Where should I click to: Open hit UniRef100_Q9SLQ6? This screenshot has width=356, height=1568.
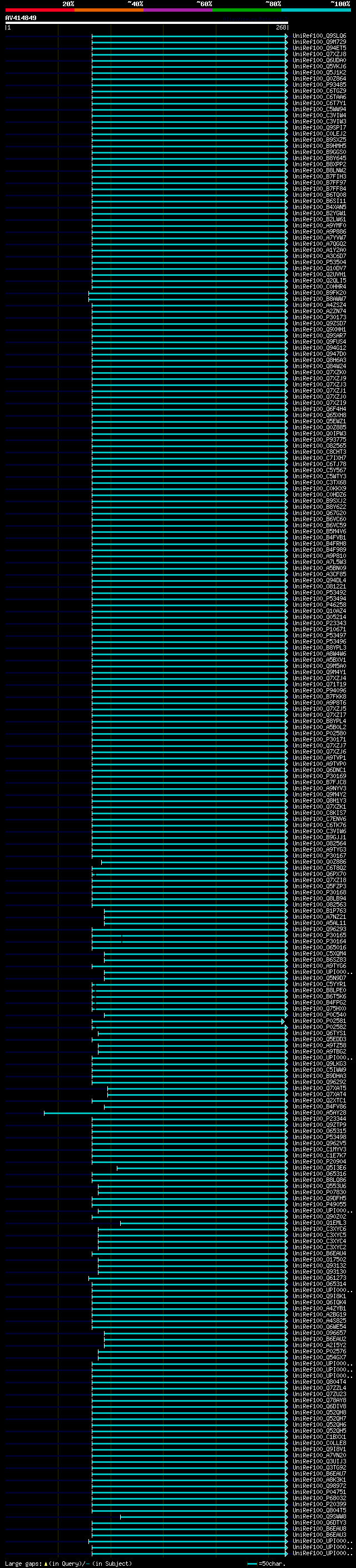tap(319, 36)
